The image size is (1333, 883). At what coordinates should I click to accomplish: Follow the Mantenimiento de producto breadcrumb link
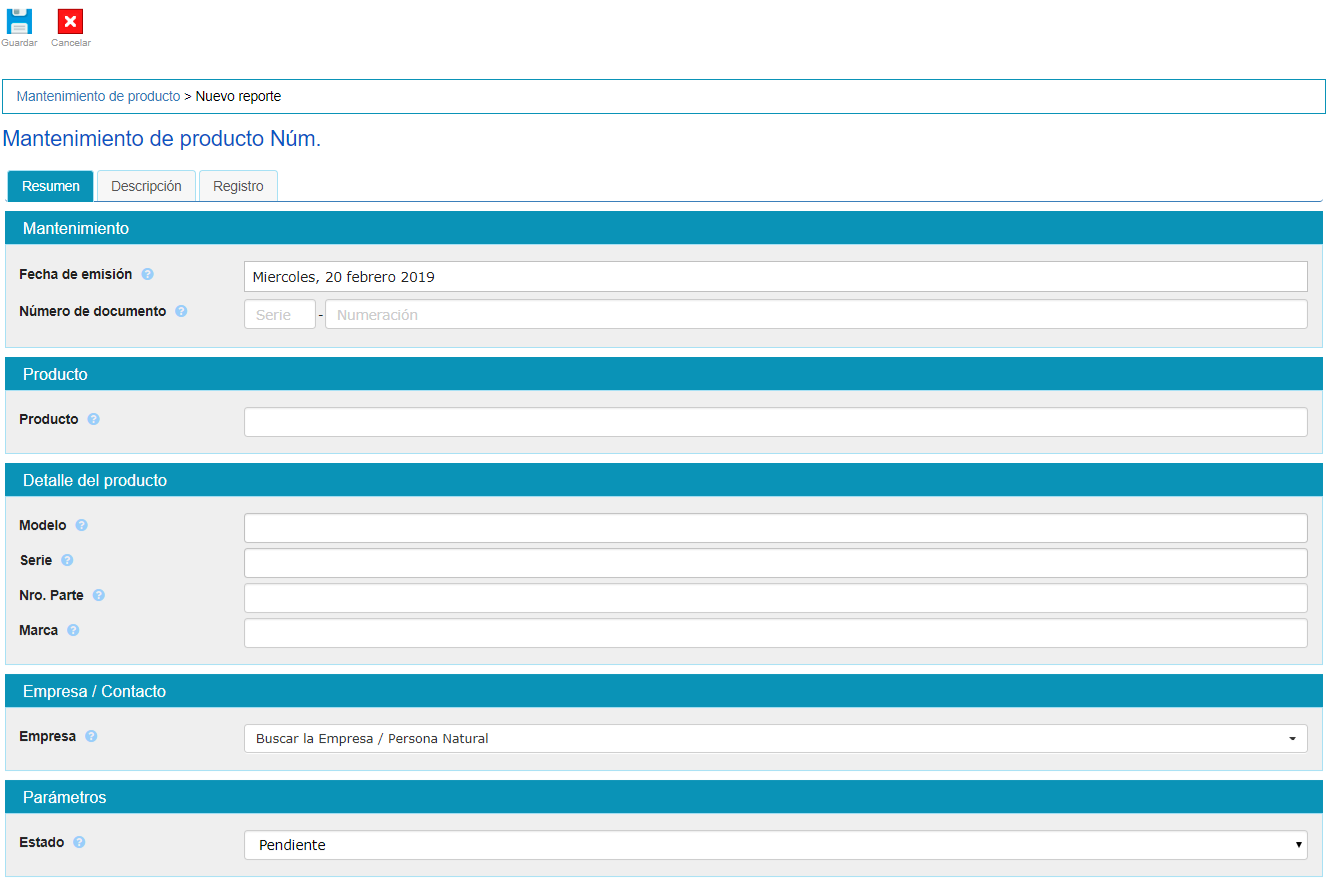pos(98,97)
